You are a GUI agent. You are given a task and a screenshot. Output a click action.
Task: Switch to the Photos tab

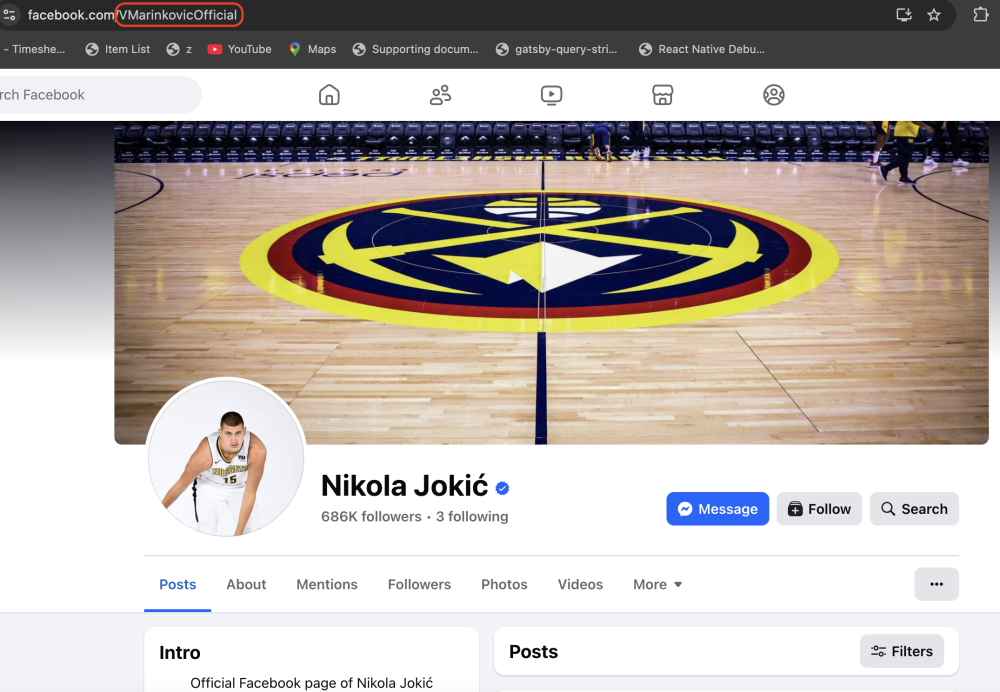(504, 584)
